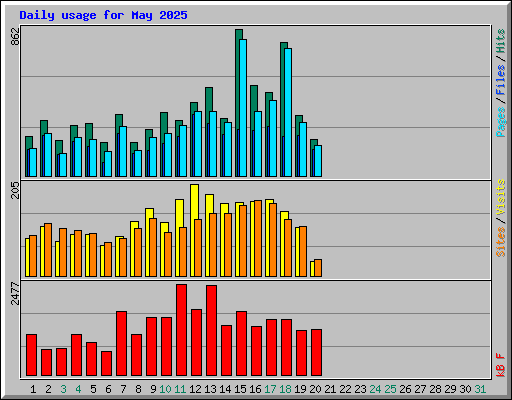Click the Files legend label

click(500, 80)
